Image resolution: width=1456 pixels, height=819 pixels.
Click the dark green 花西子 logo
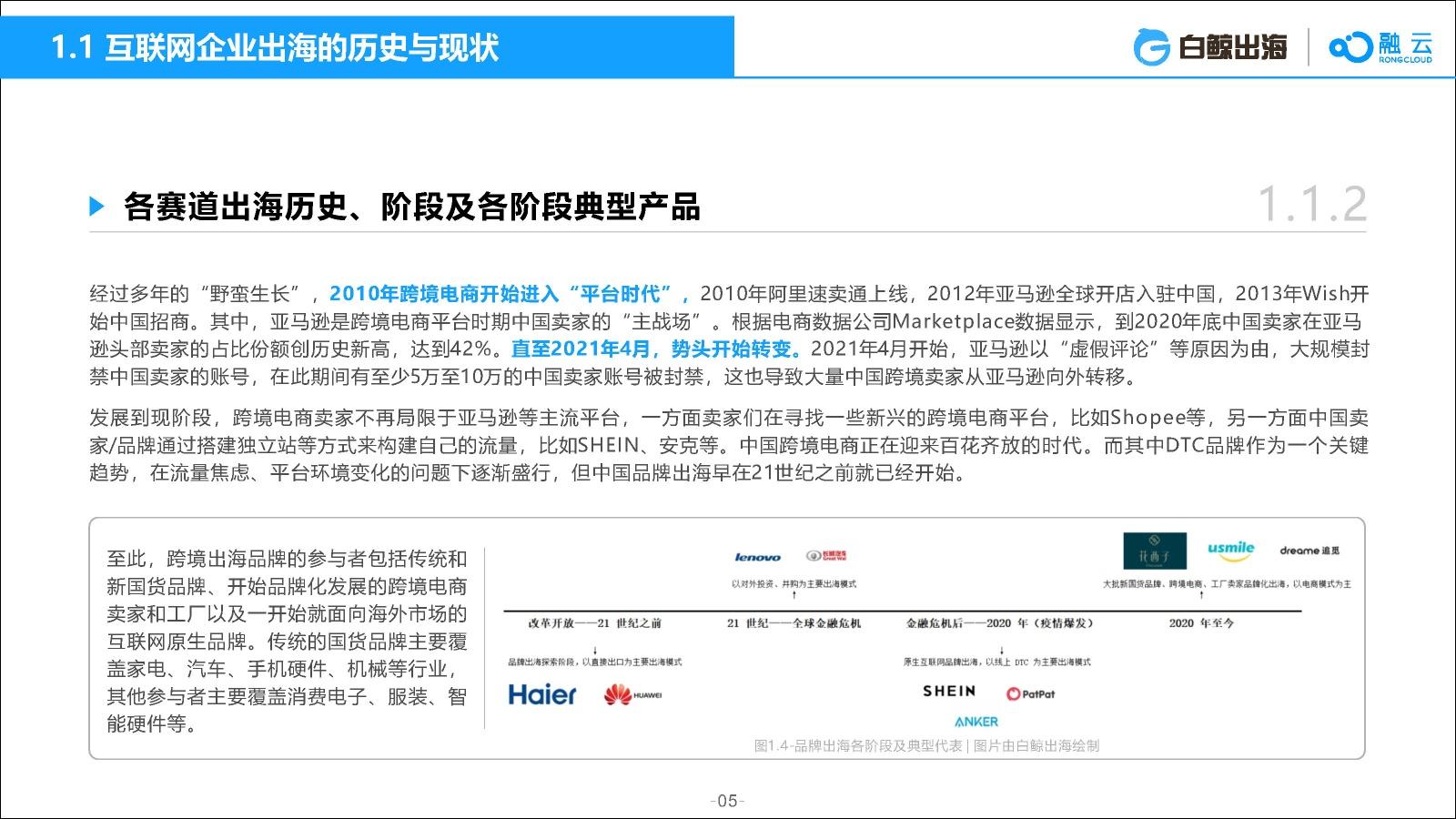click(1155, 551)
